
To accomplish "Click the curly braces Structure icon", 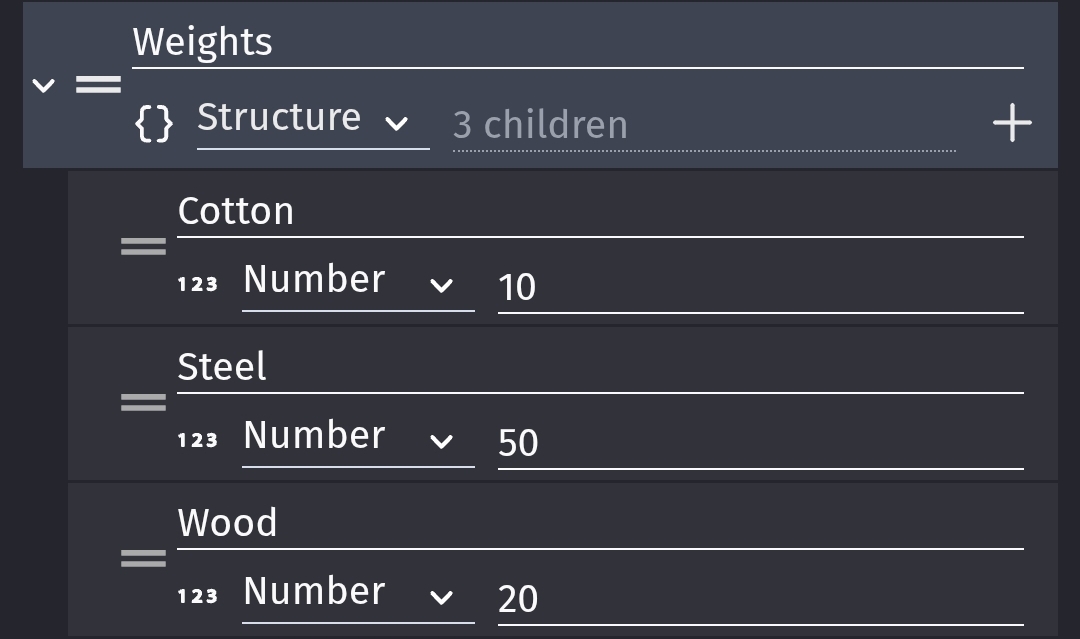I will click(154, 124).
